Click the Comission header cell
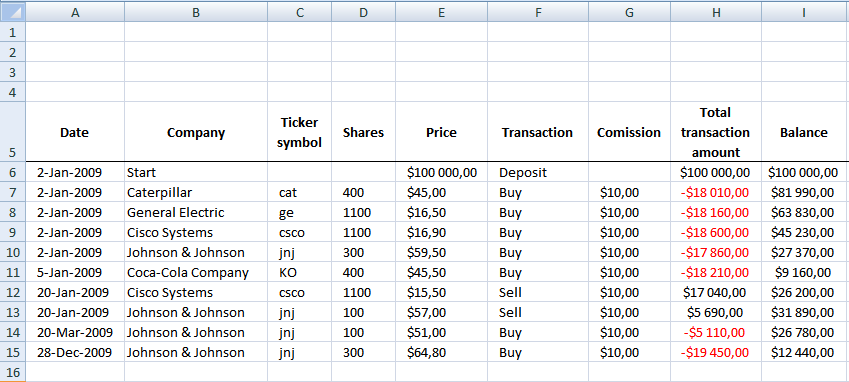 click(x=629, y=131)
